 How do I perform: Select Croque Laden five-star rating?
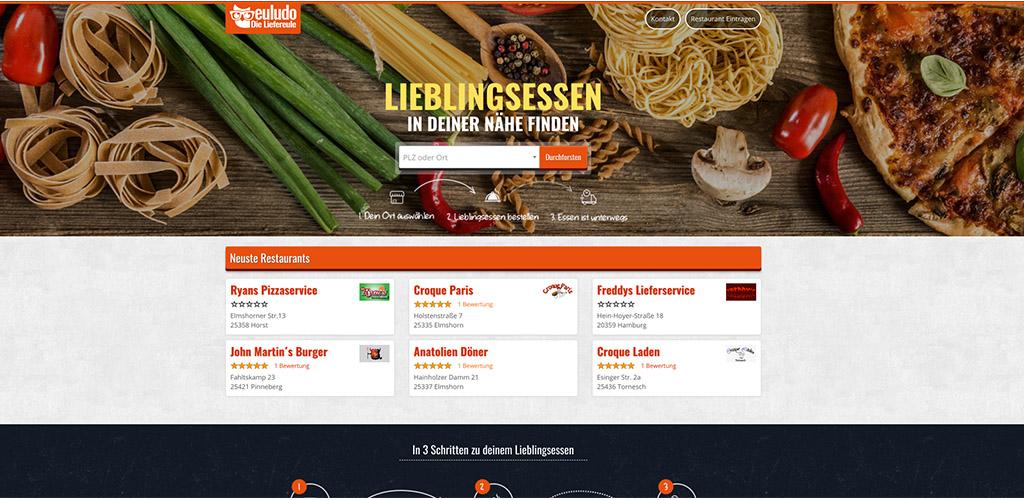coord(615,366)
